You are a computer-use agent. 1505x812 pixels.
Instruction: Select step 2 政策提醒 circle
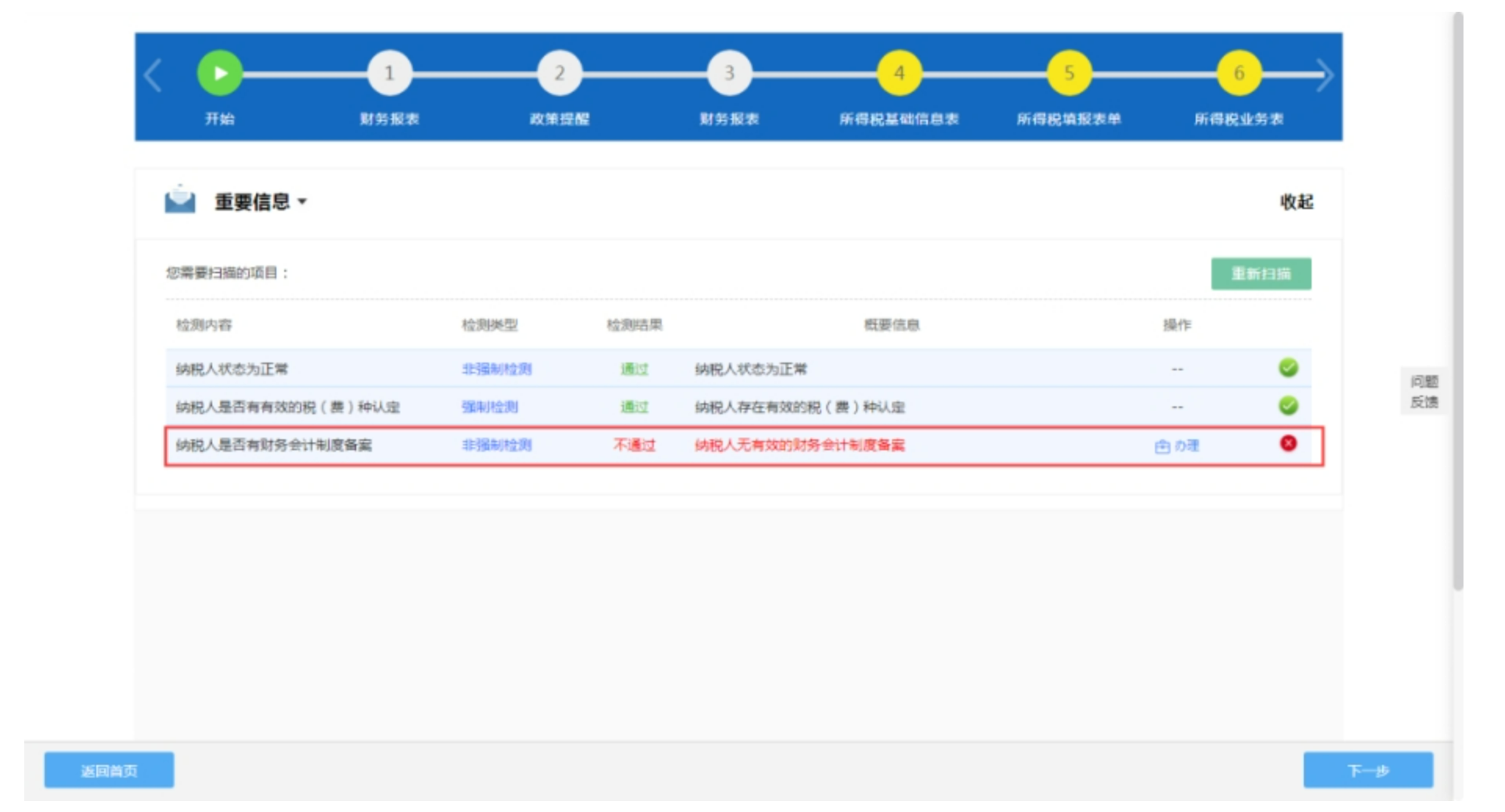(559, 73)
